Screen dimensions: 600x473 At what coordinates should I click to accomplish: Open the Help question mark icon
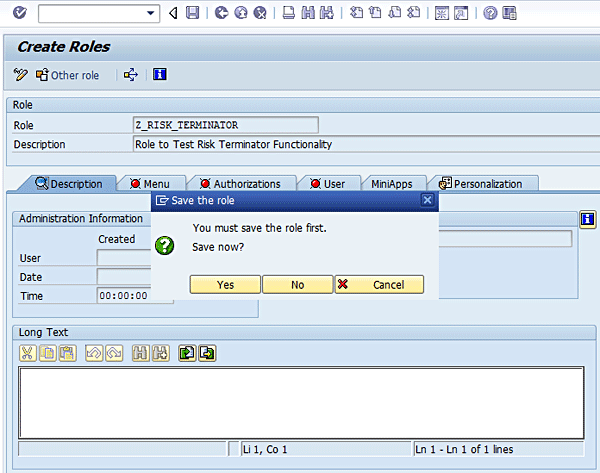(x=490, y=13)
